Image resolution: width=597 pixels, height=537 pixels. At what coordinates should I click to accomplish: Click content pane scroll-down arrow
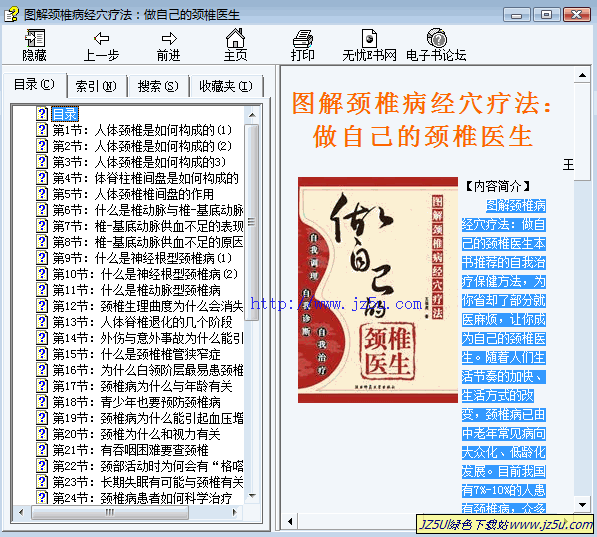point(582,505)
